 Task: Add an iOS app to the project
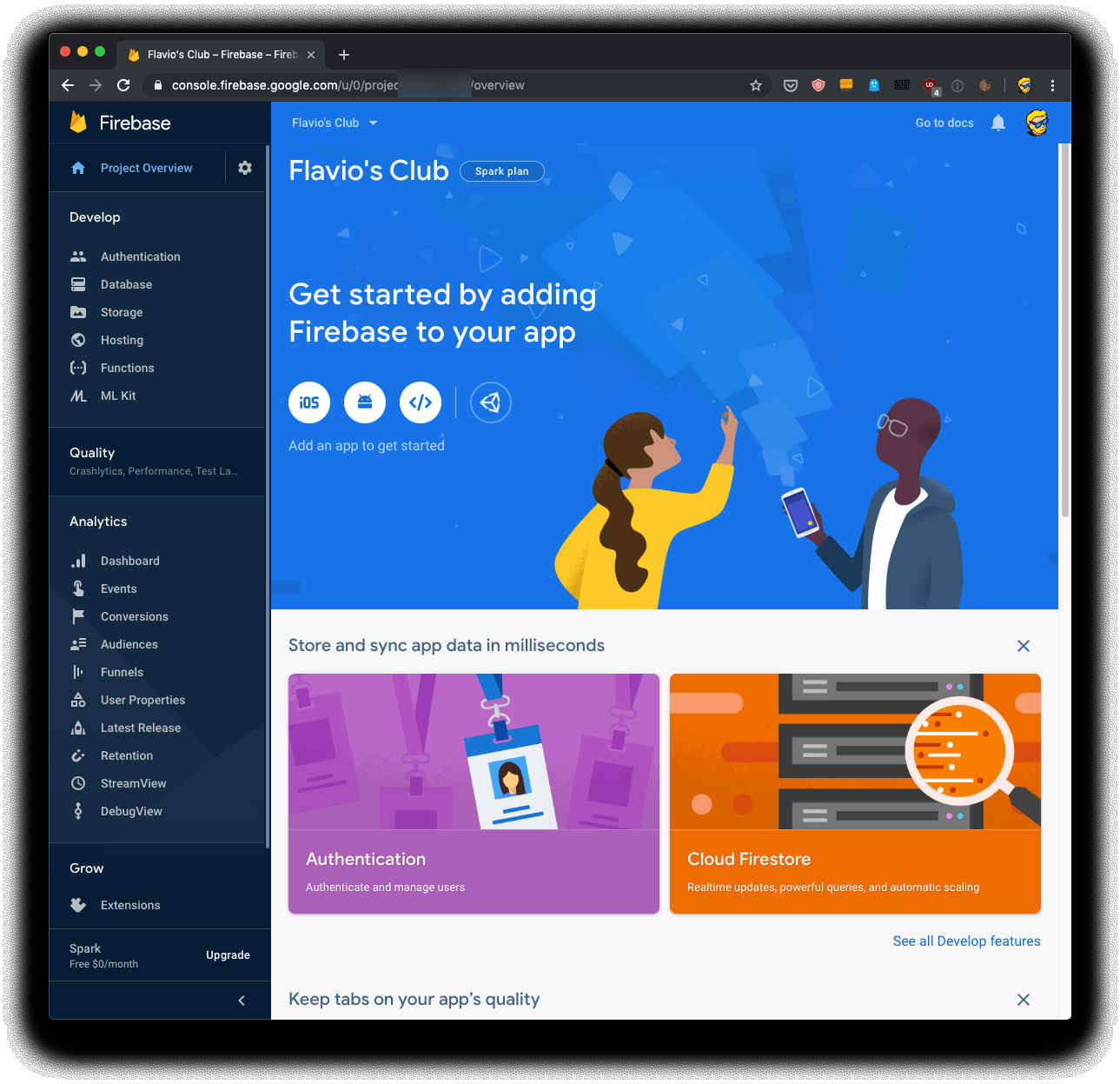point(309,402)
